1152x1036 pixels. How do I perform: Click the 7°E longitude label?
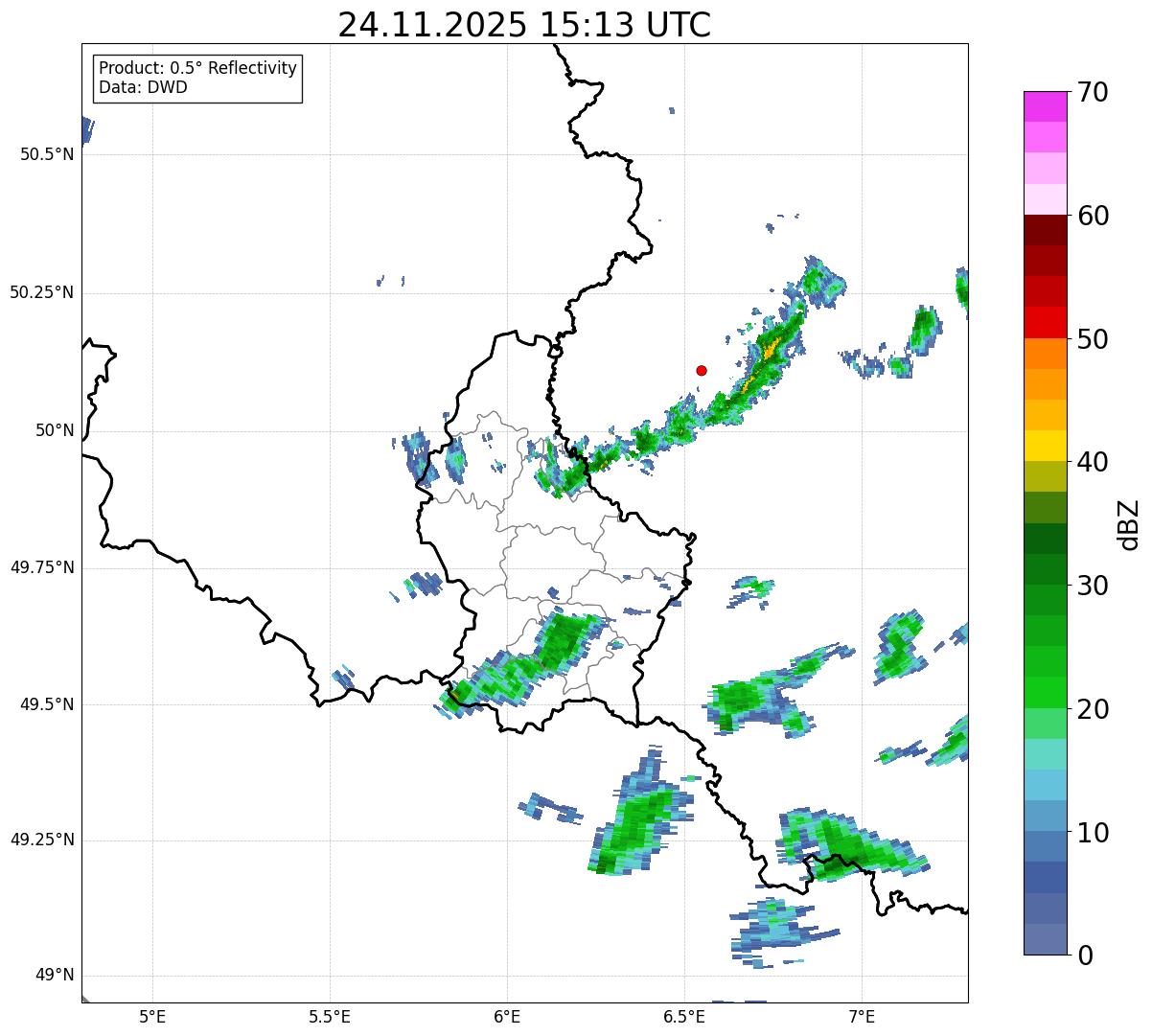coord(862,1016)
